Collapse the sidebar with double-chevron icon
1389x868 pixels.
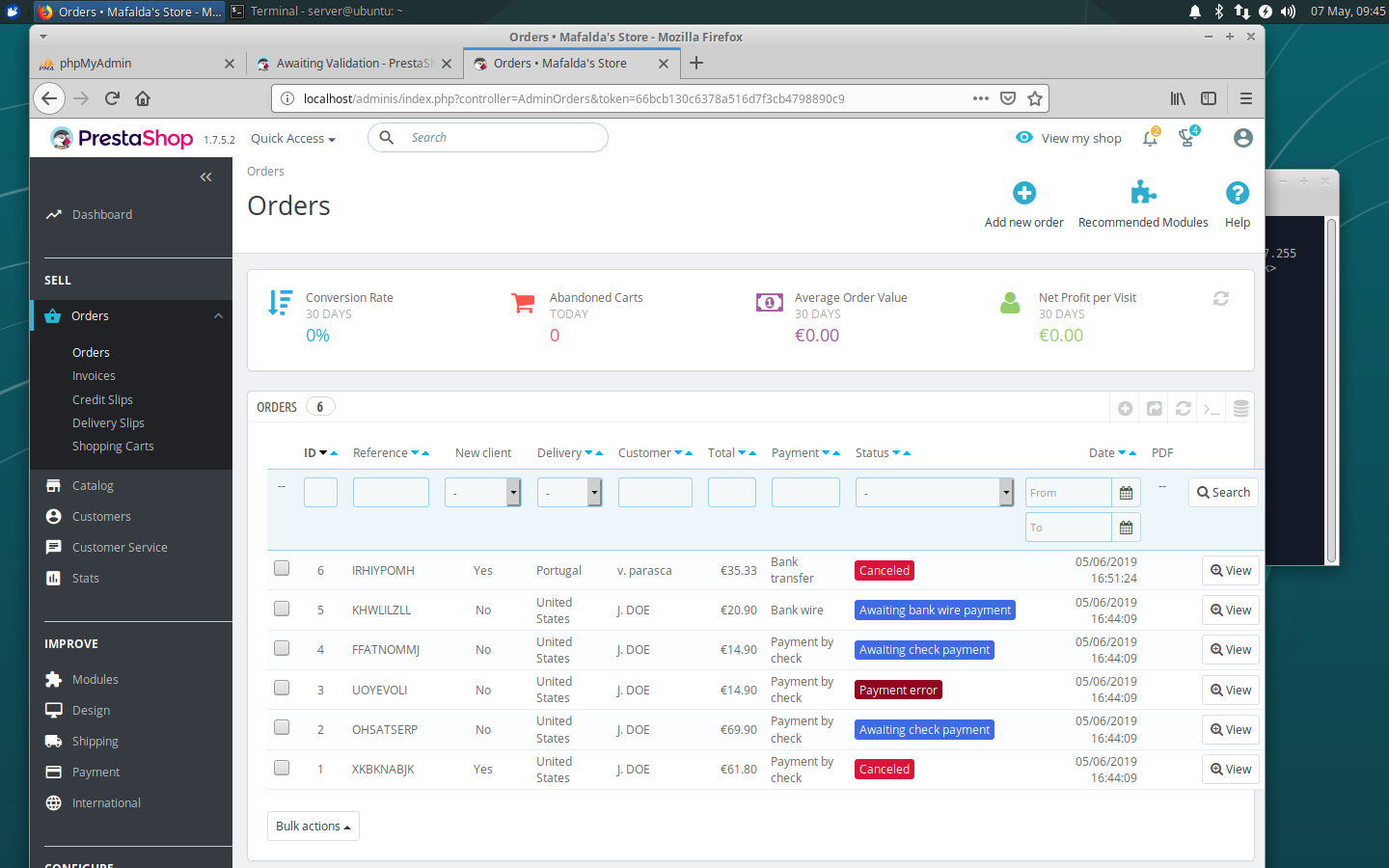[x=205, y=176]
